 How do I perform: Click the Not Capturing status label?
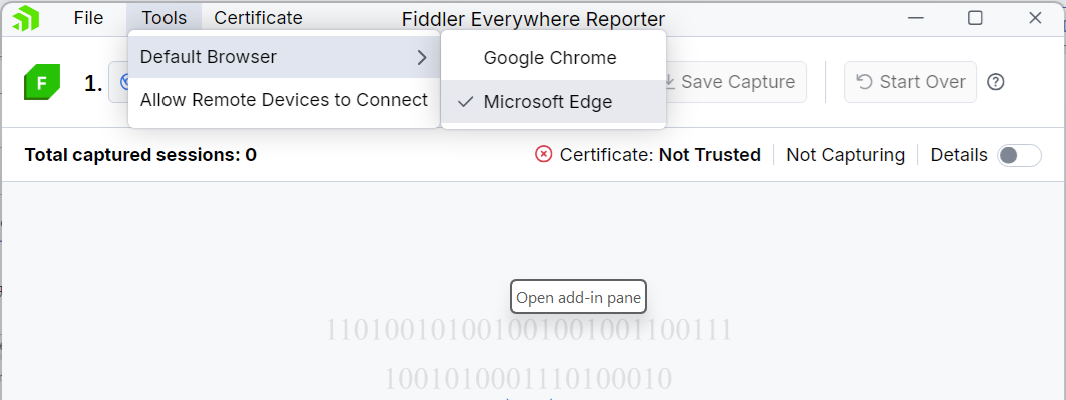tap(845, 155)
